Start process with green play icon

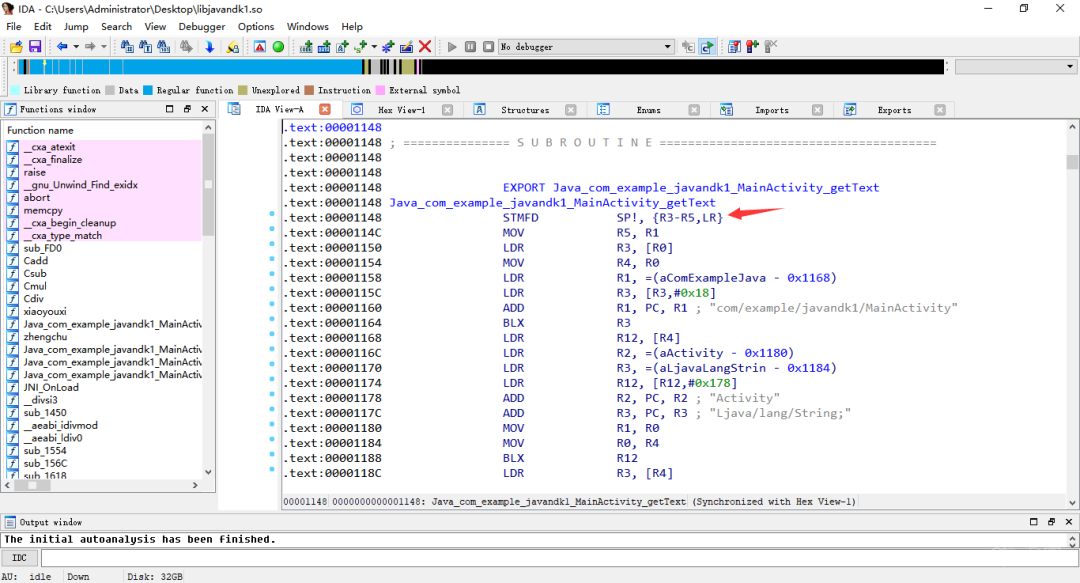452,47
